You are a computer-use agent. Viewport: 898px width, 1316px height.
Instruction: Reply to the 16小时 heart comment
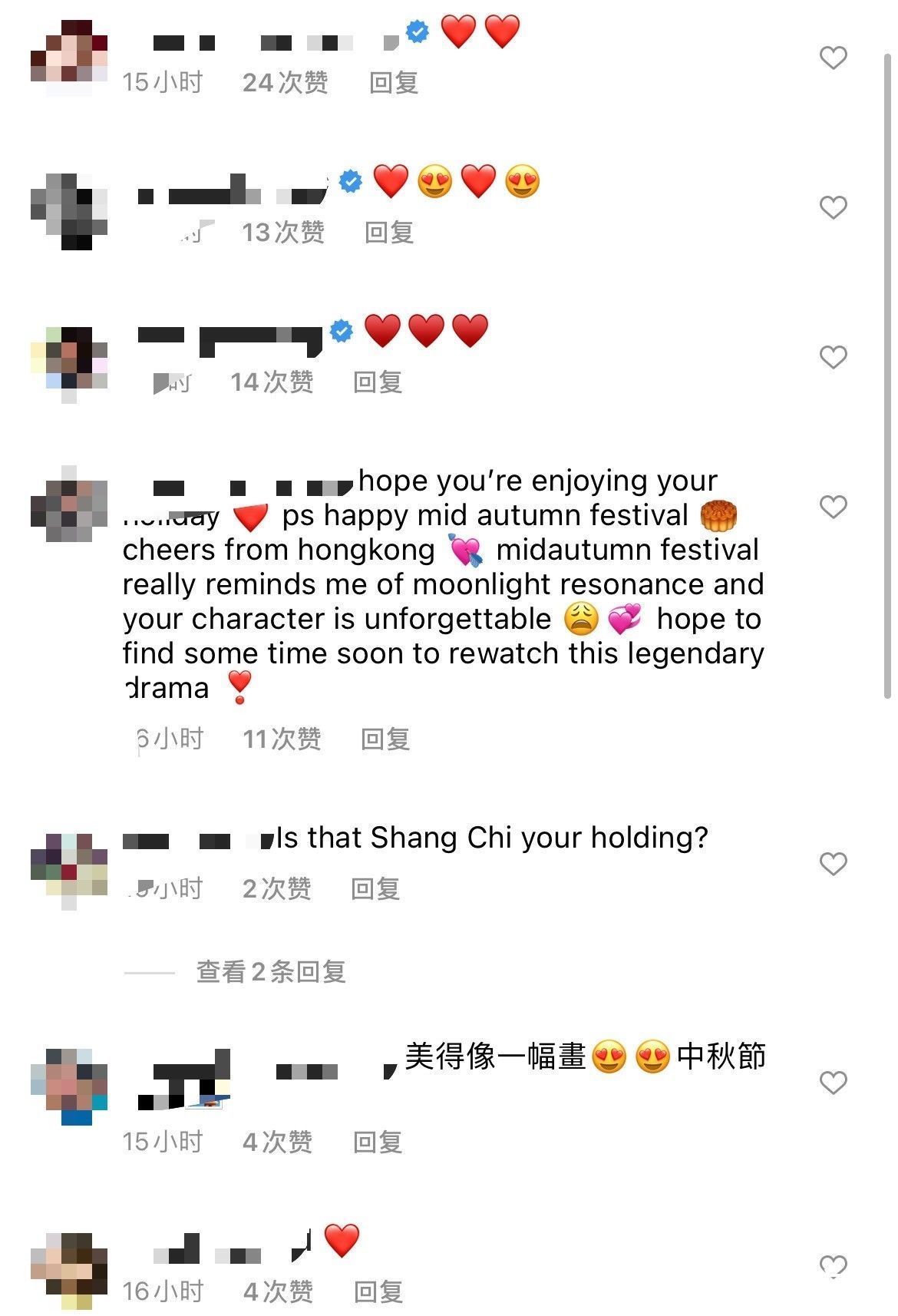point(378,1291)
